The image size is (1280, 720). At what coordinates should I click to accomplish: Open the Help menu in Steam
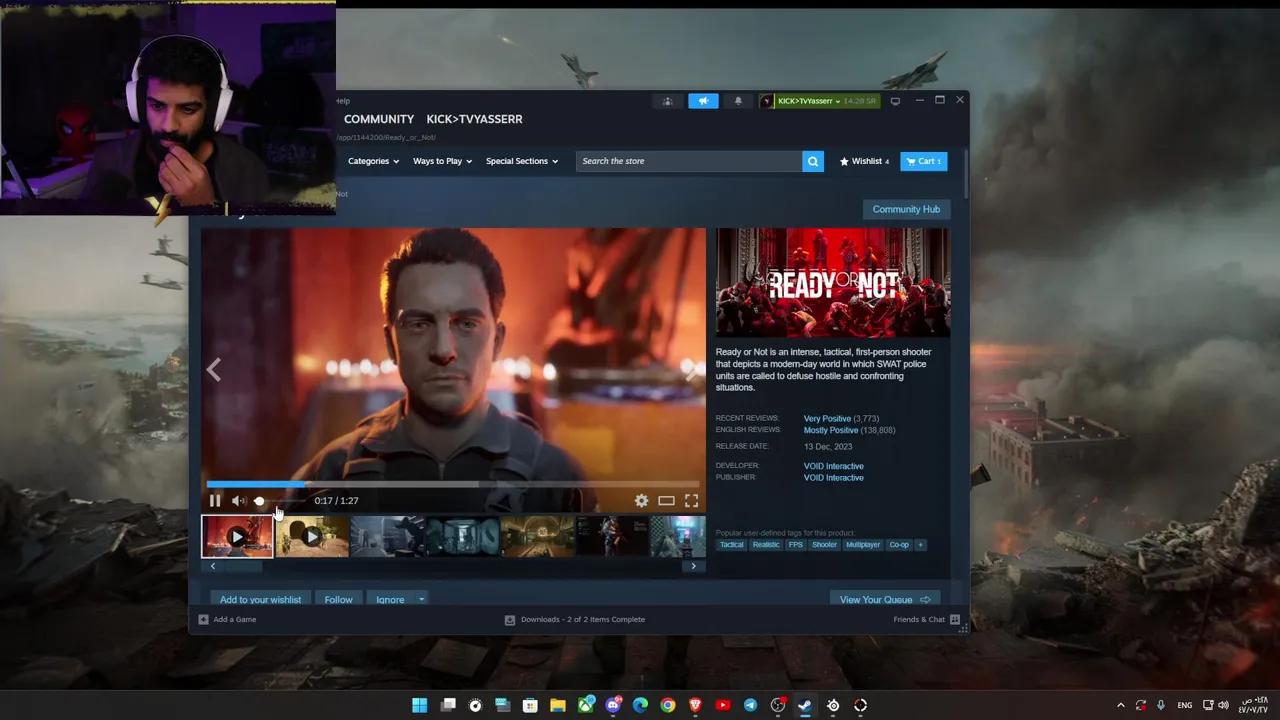click(x=343, y=101)
